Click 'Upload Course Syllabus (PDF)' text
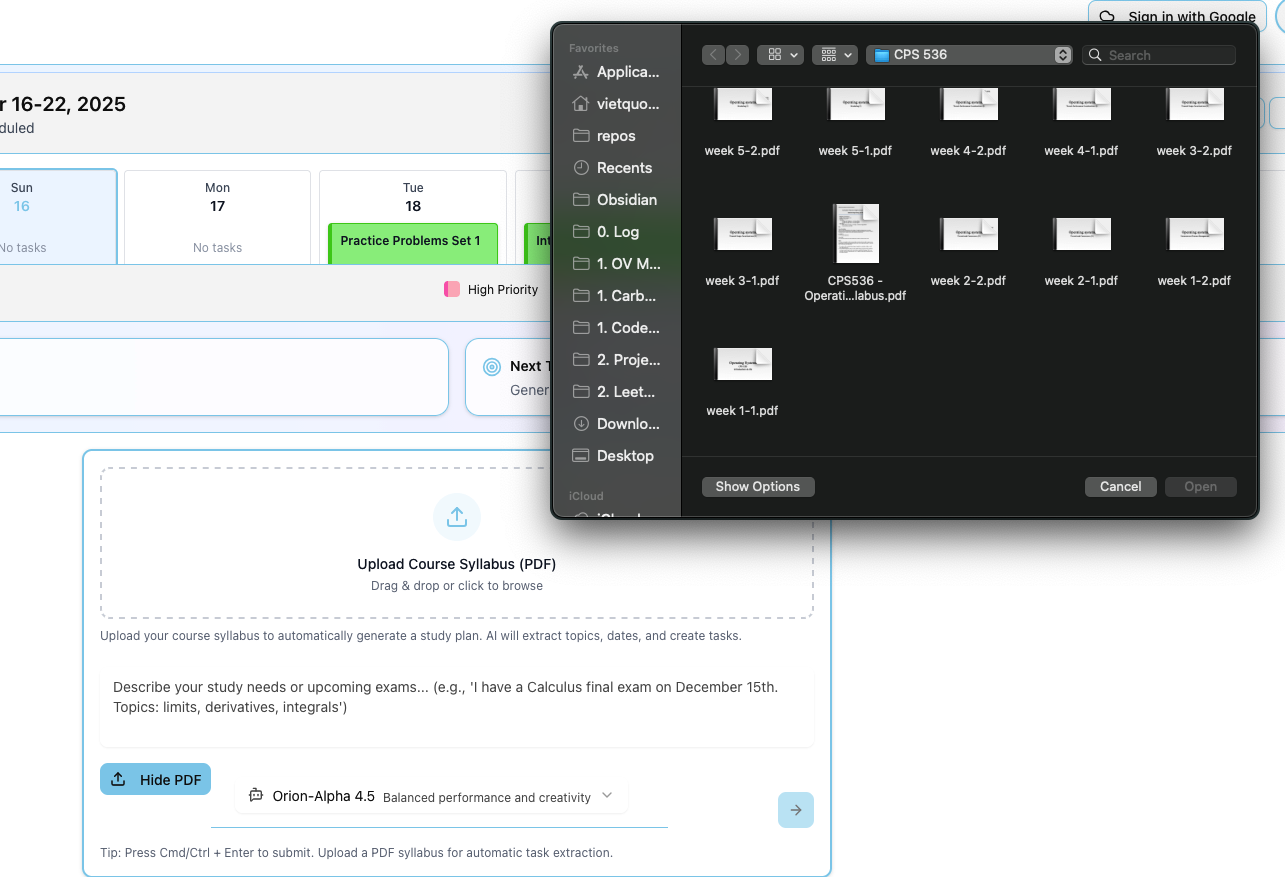 (457, 564)
